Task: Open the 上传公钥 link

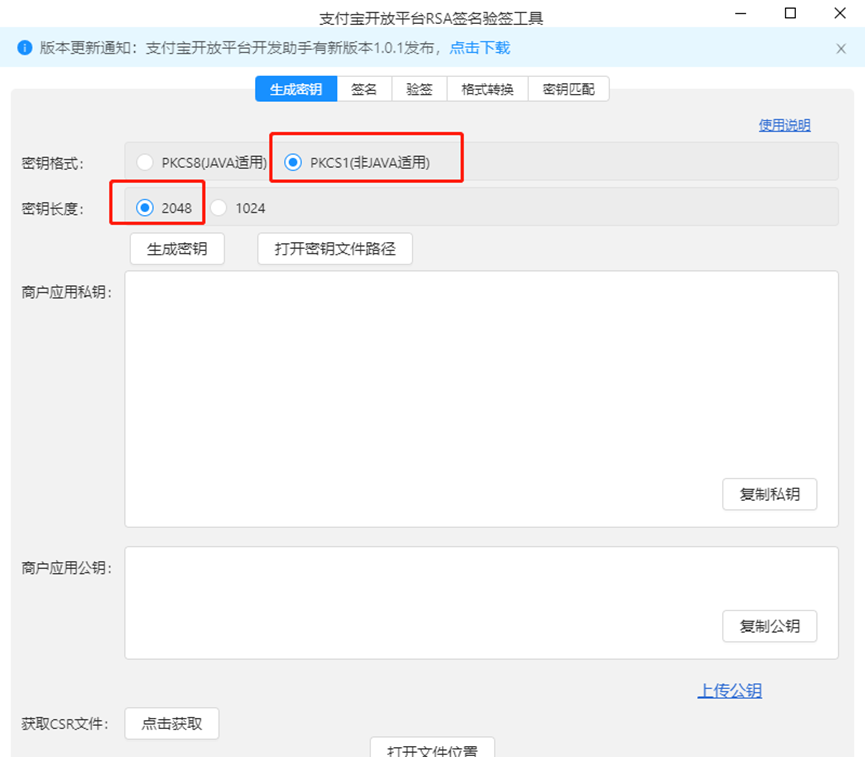Action: pyautogui.click(x=729, y=691)
